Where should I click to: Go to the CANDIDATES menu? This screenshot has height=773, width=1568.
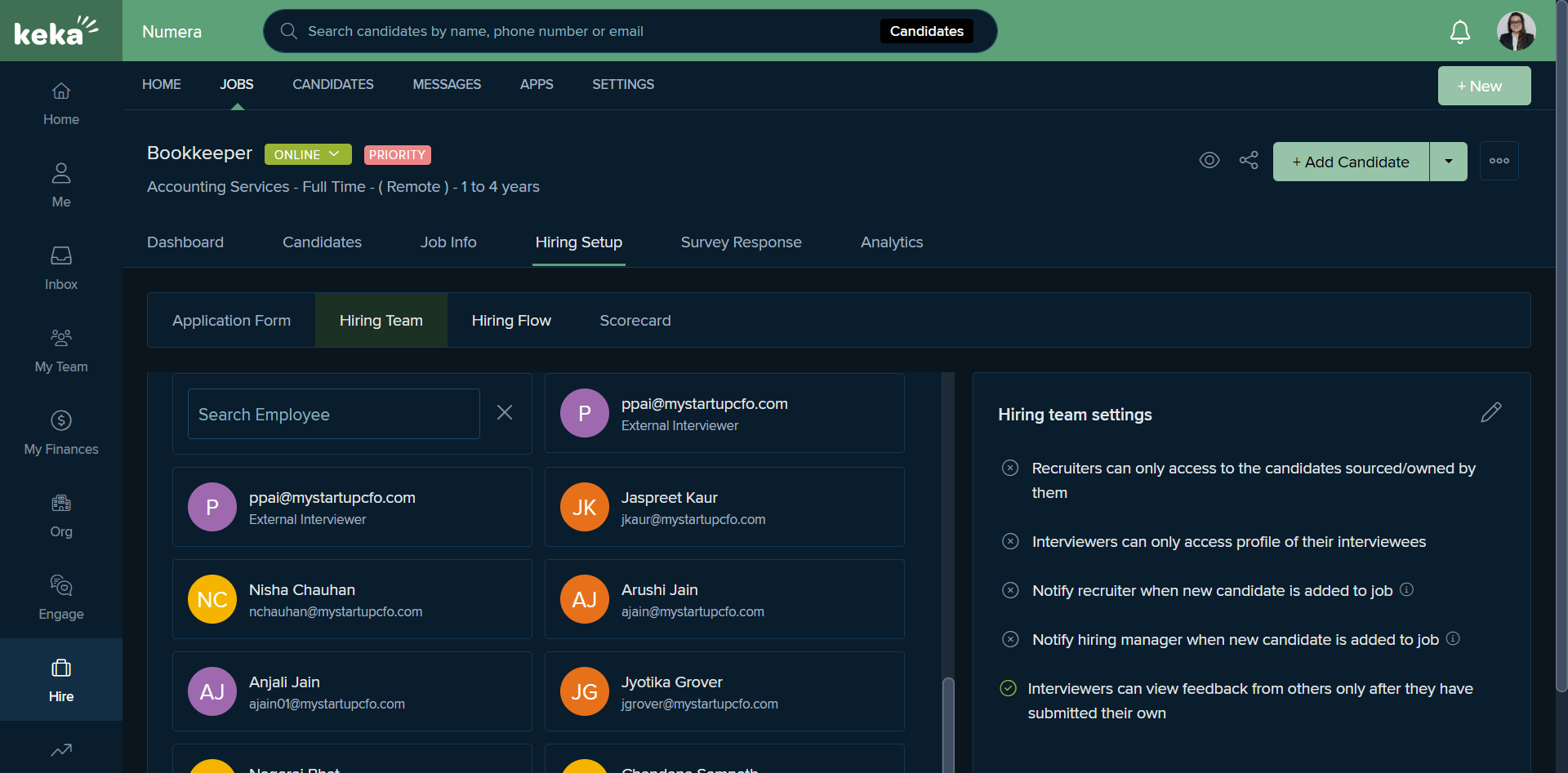pyautogui.click(x=333, y=84)
